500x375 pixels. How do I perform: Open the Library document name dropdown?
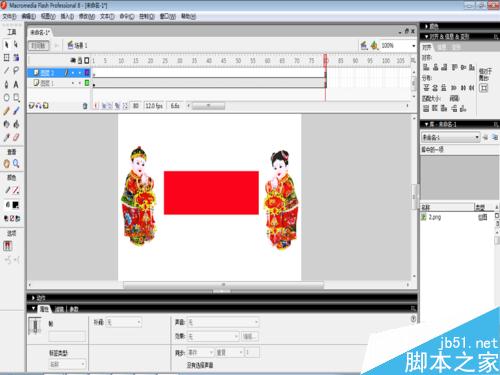[450, 137]
